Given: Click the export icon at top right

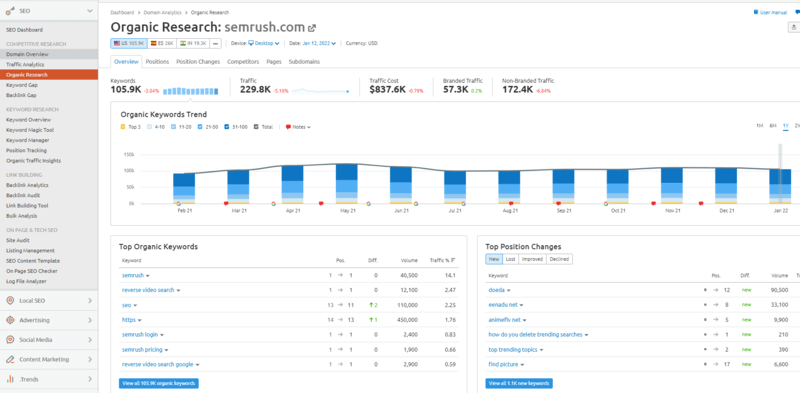Looking at the screenshot, I should [794, 28].
